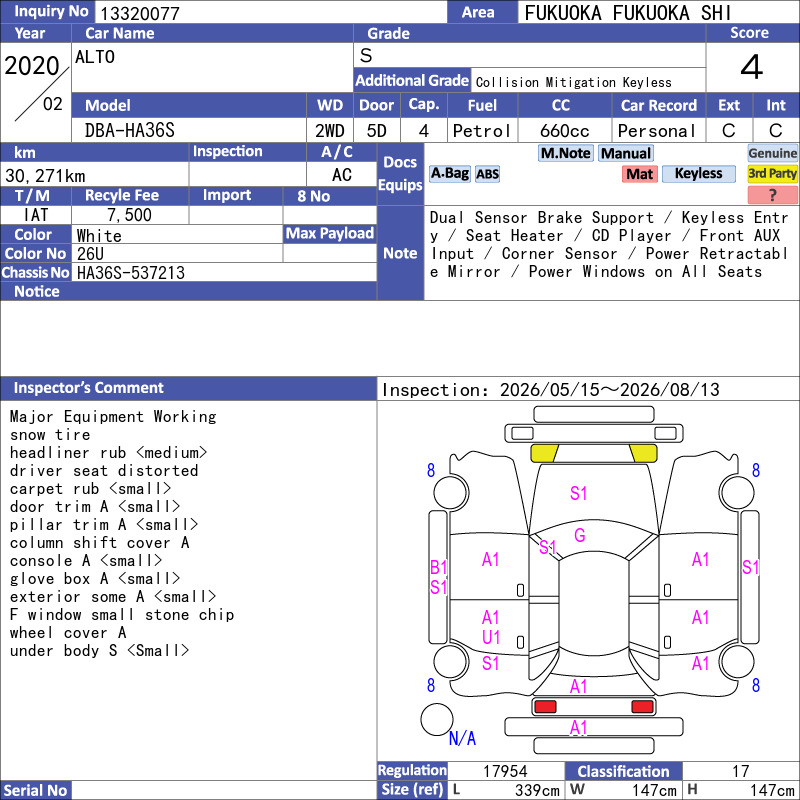Click the Keyless equipment badge
The image size is (800, 800).
(x=698, y=174)
